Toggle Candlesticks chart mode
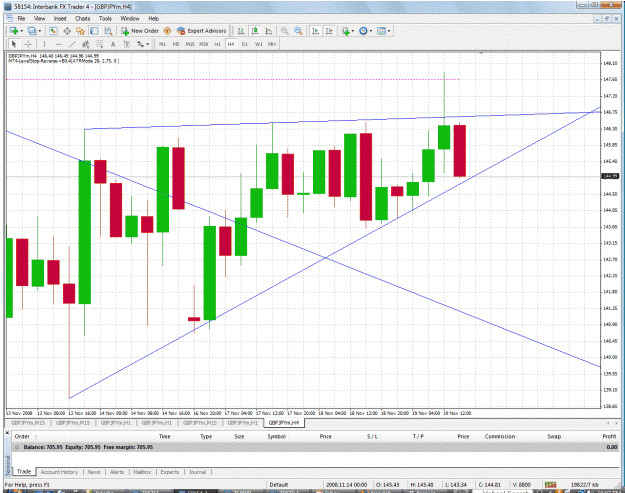 pos(255,31)
